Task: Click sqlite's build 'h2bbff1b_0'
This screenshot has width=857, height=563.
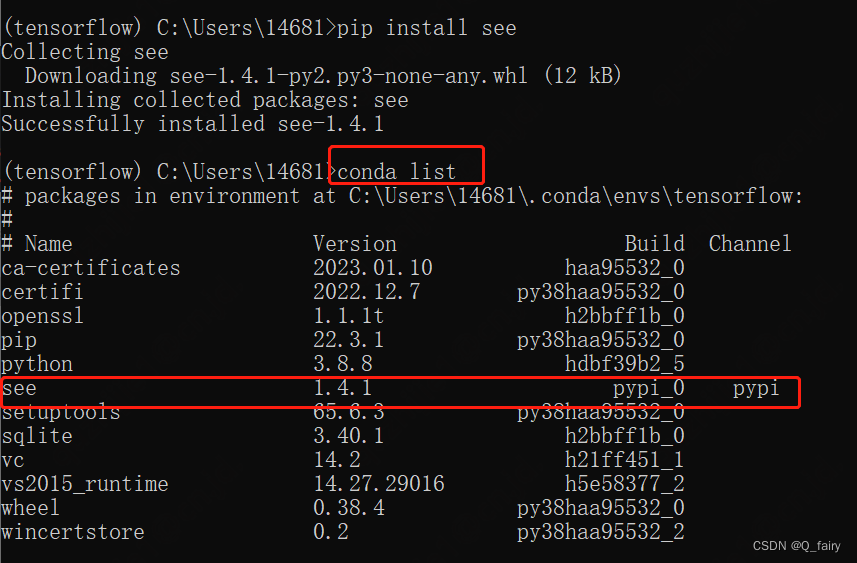Action: tap(625, 436)
